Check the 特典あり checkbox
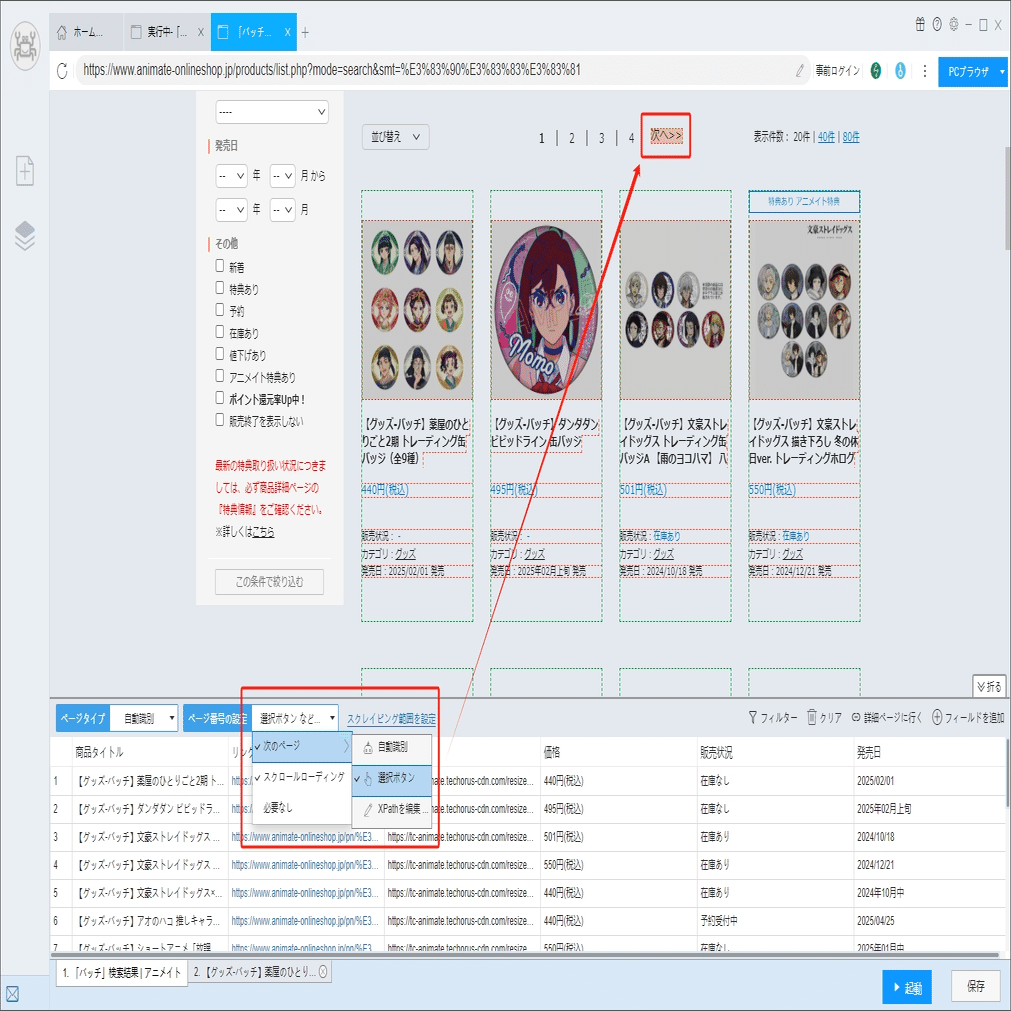The width and height of the screenshot is (1011, 1011). click(x=220, y=288)
